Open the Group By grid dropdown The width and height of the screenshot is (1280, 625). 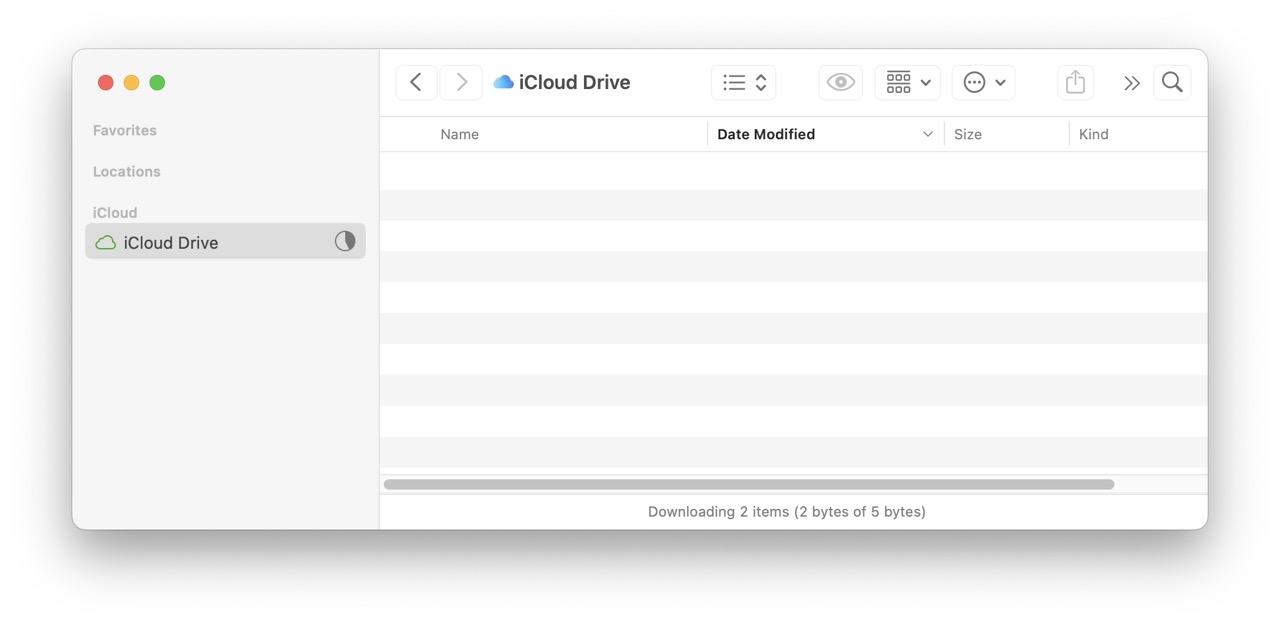908,82
